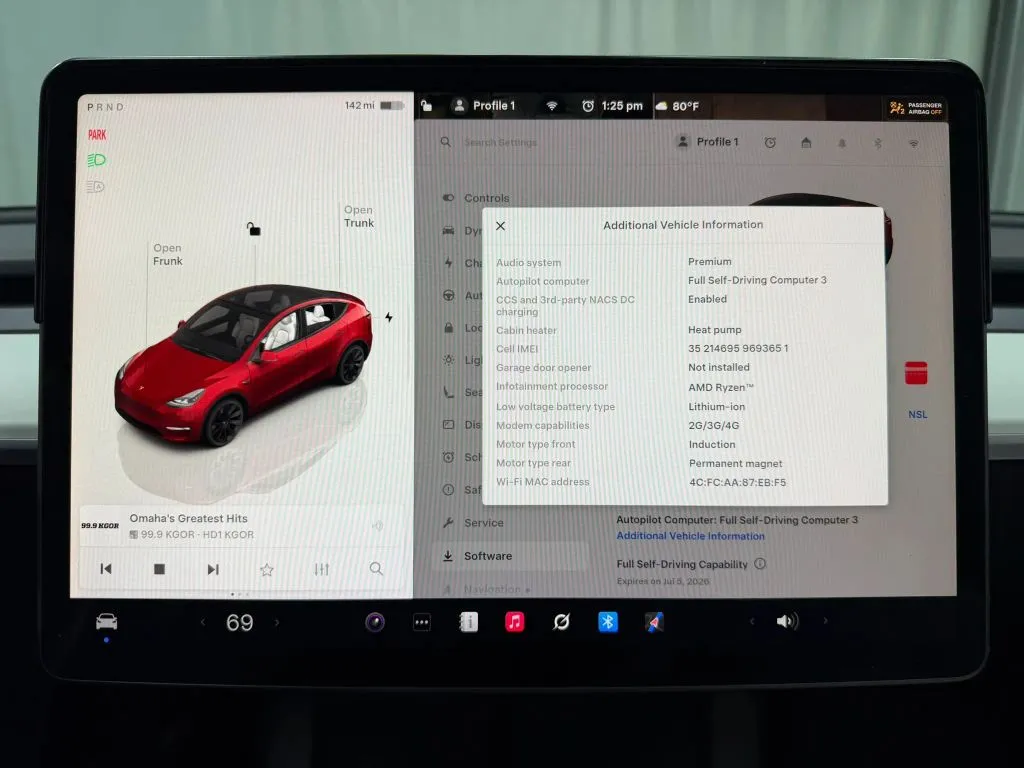Viewport: 1024px width, 768px height.
Task: Tap the Cell IMEI value 35 214695 969365 1
Action: click(738, 348)
